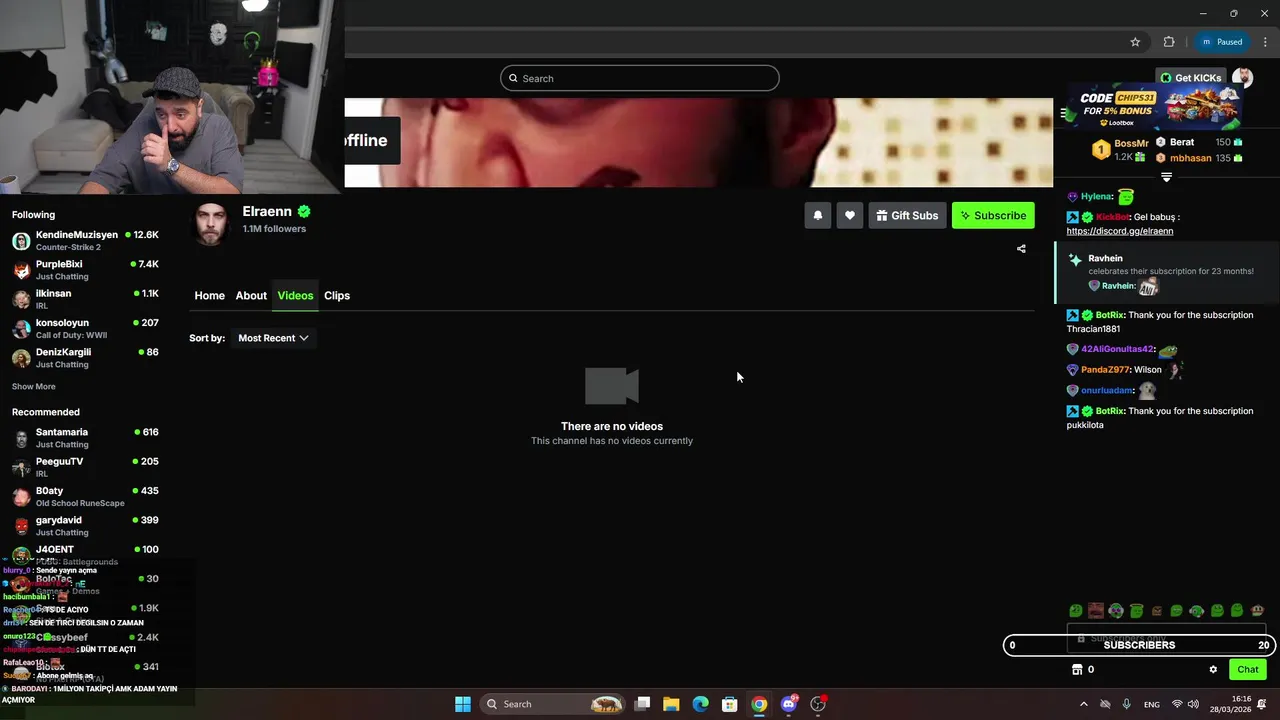
Task: Open Chrome extensions puzzle icon
Action: (1169, 42)
